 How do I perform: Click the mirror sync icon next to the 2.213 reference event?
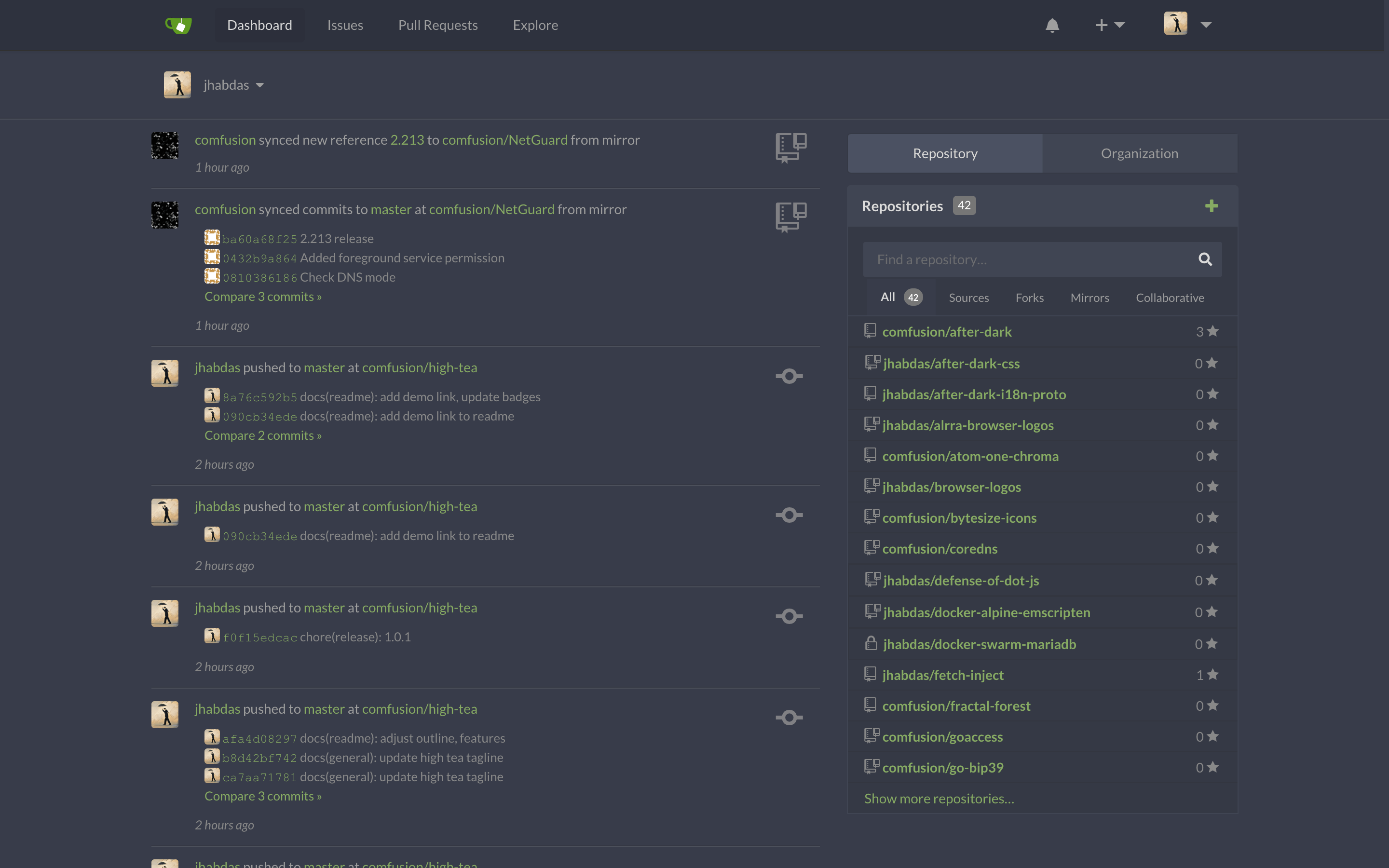tap(790, 148)
